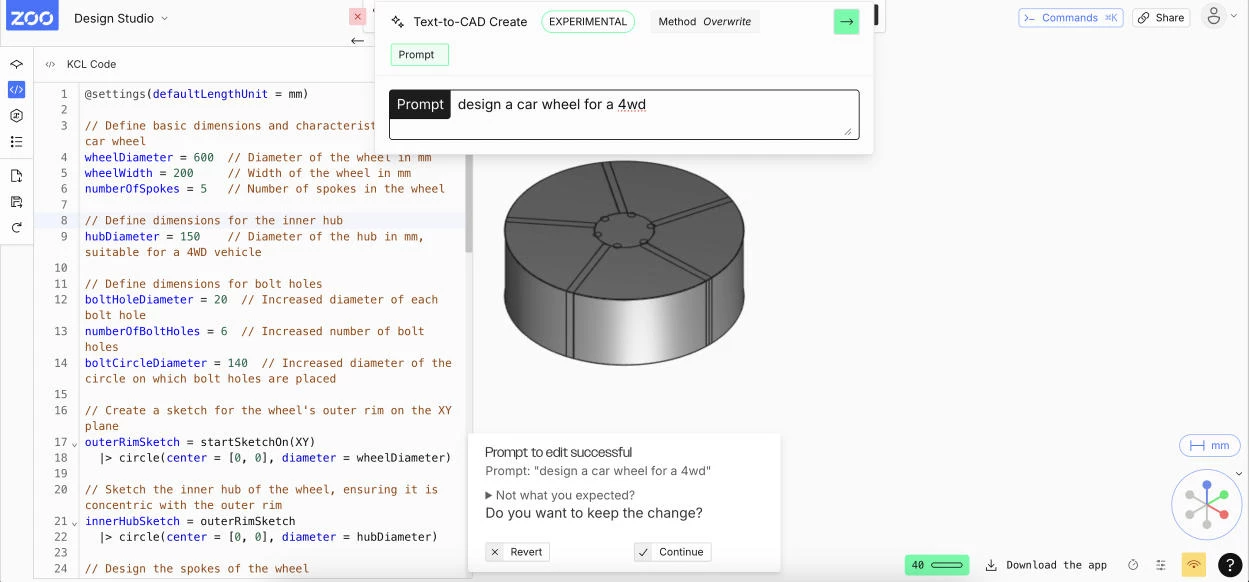1249x582 pixels.
Task: Click the export/save part icon in sidebar
Action: pyautogui.click(x=16, y=202)
